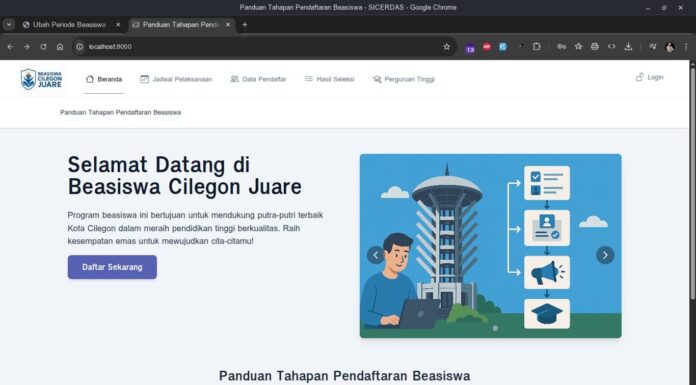Click the Login link
Screen dimensions: 696x385
[650, 77]
